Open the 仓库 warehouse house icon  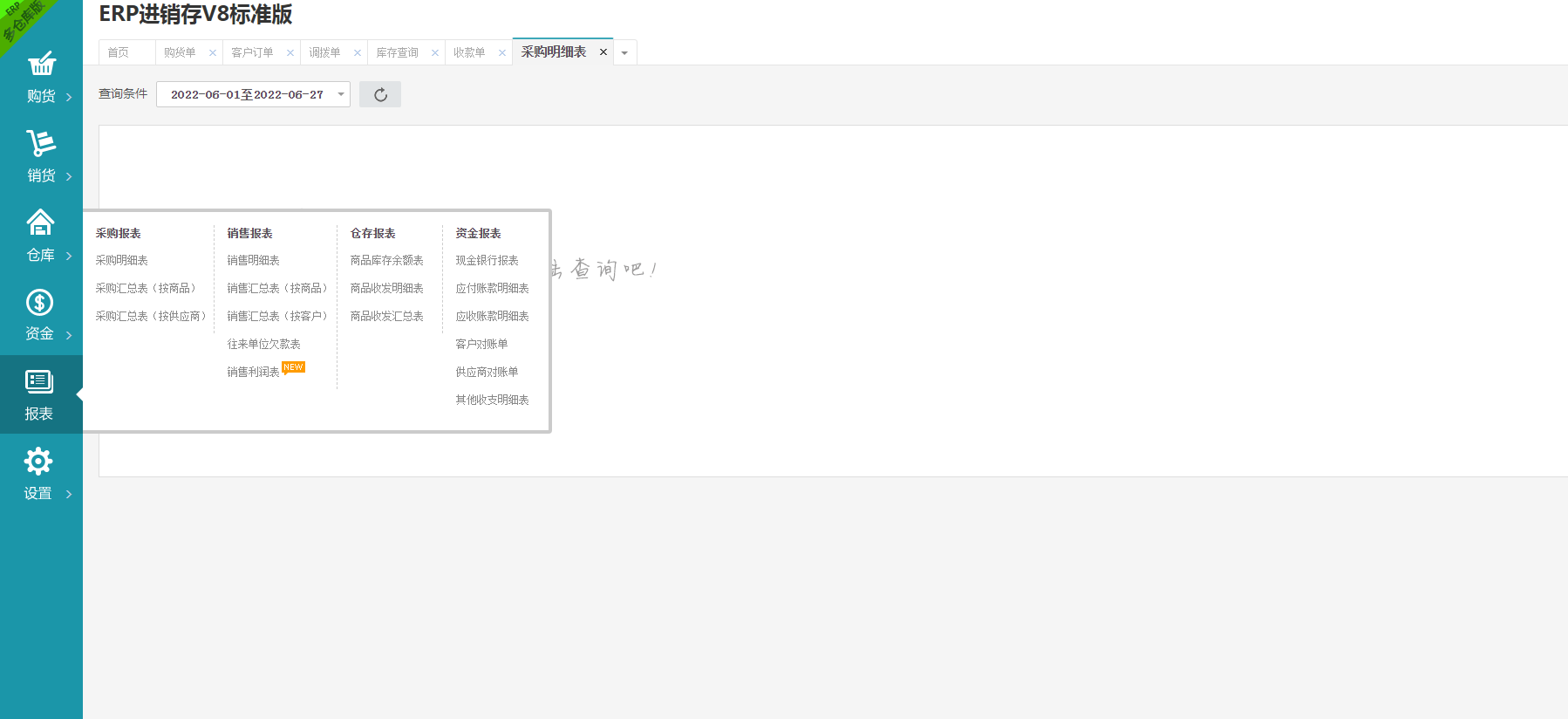[x=40, y=223]
